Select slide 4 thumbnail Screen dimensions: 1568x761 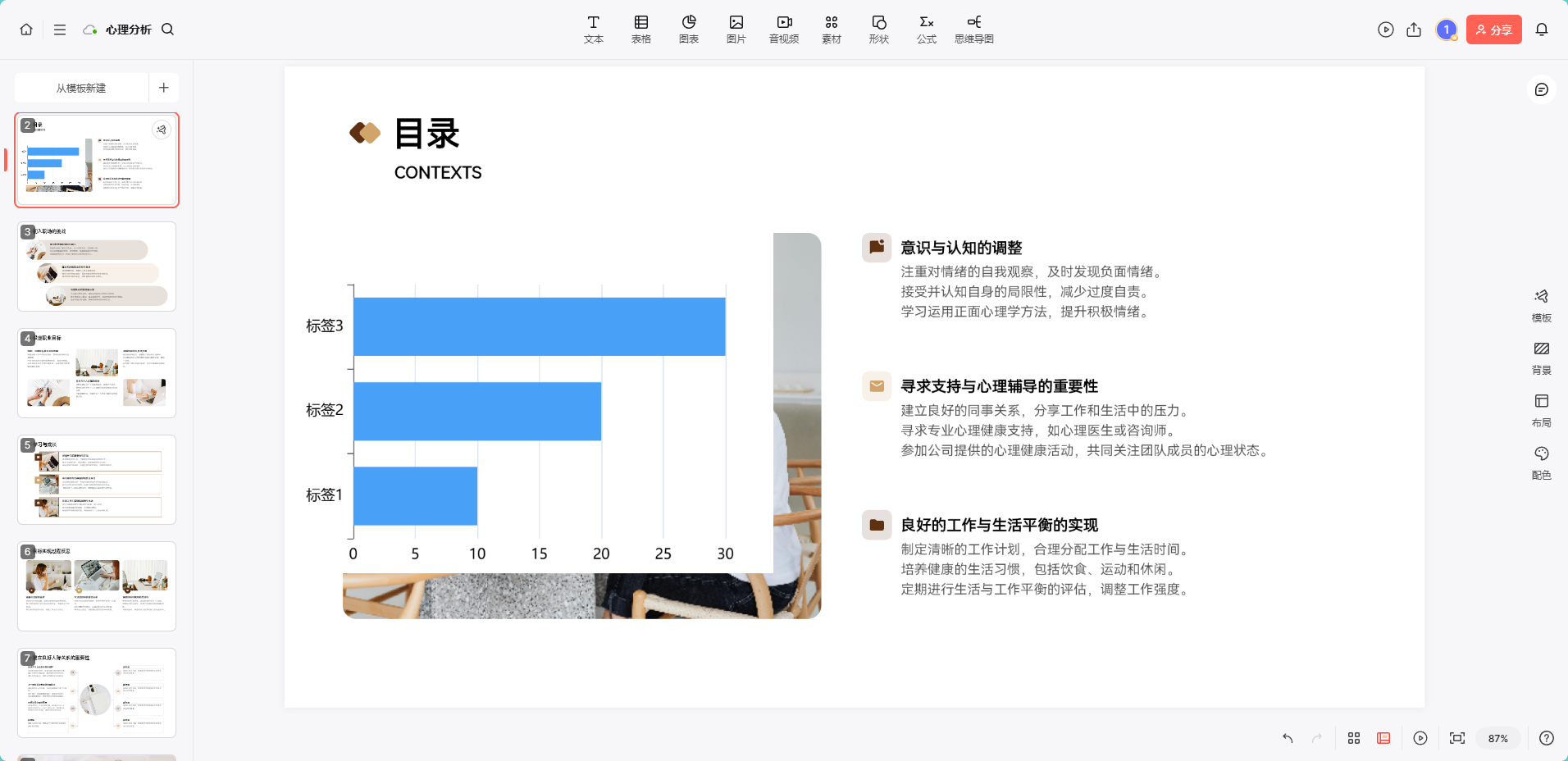[x=97, y=373]
